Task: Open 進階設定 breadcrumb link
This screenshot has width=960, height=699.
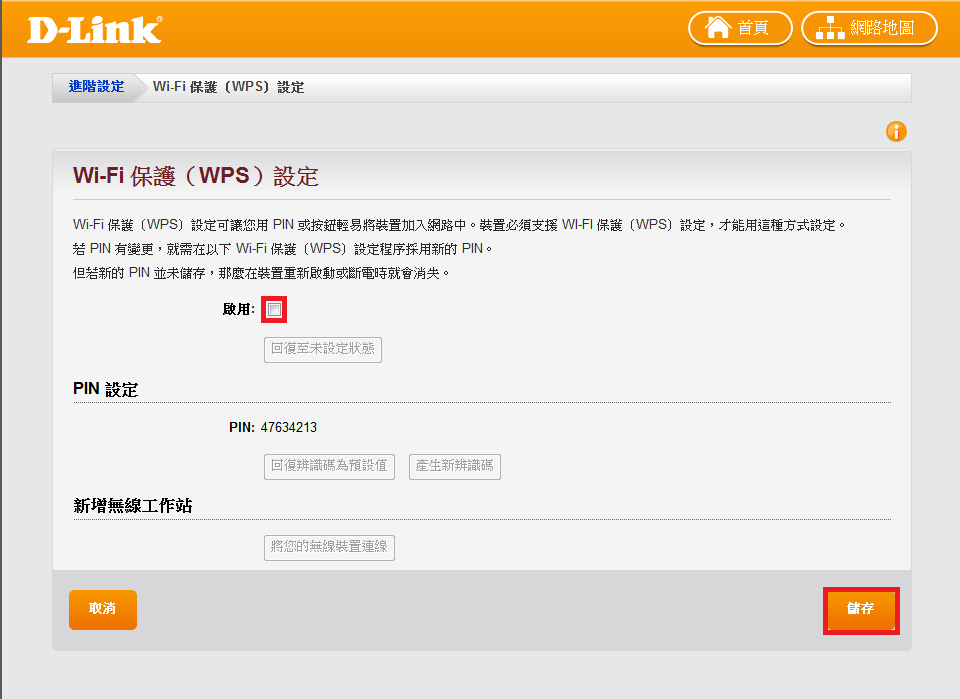Action: pyautogui.click(x=96, y=87)
